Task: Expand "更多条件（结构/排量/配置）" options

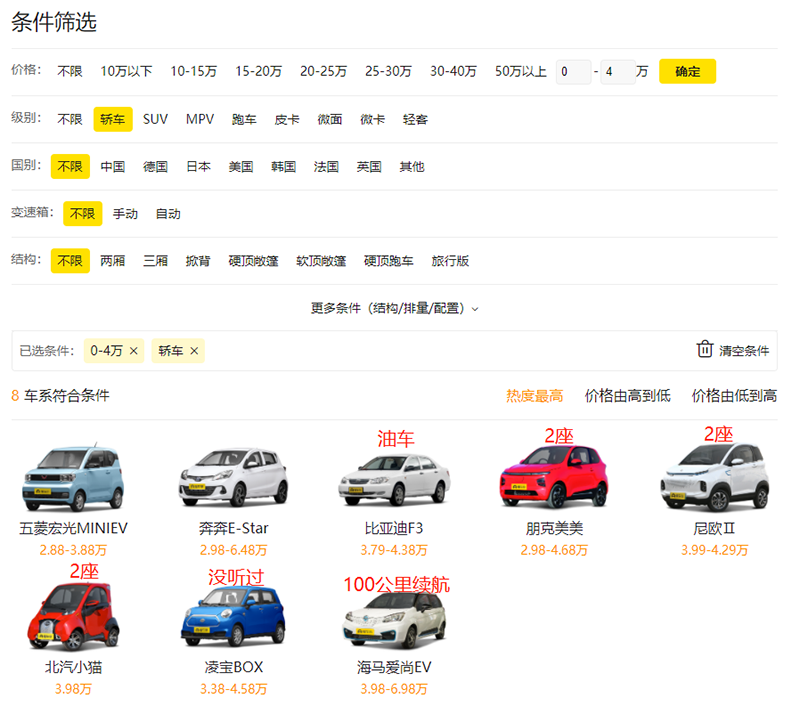Action: pos(398,308)
